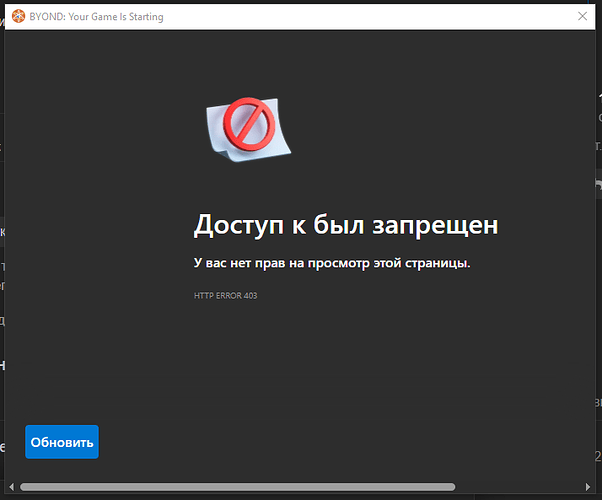Select the heading Доступ к был запрещен

tap(346, 225)
